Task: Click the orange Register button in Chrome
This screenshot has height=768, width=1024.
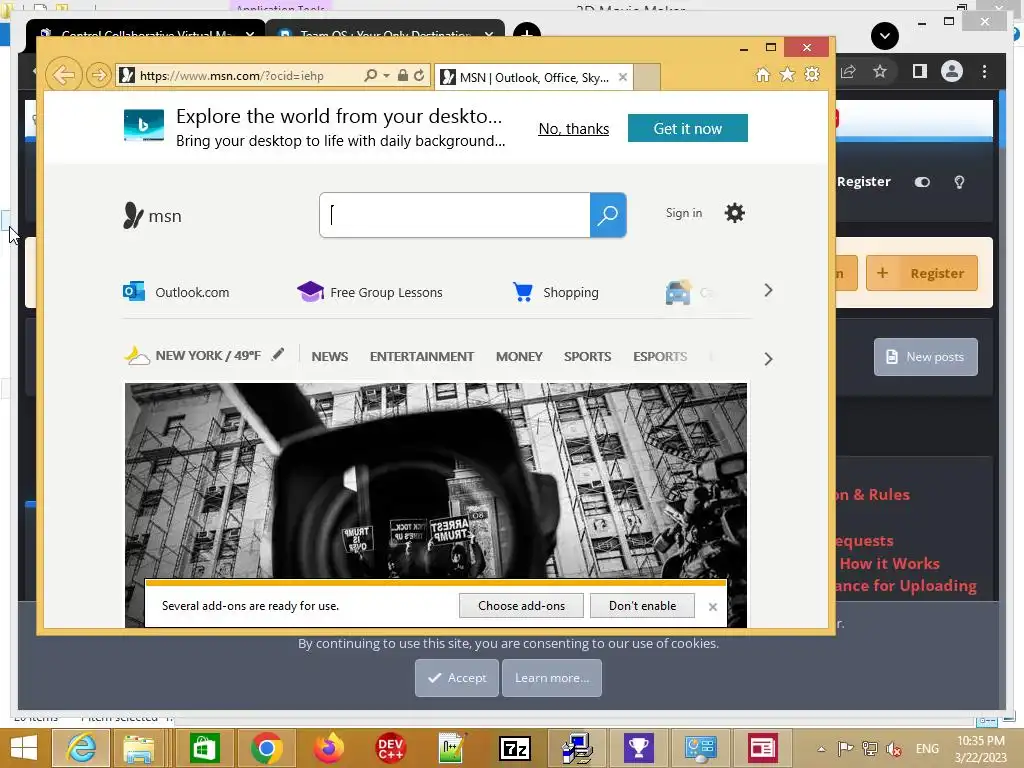Action: (x=921, y=273)
